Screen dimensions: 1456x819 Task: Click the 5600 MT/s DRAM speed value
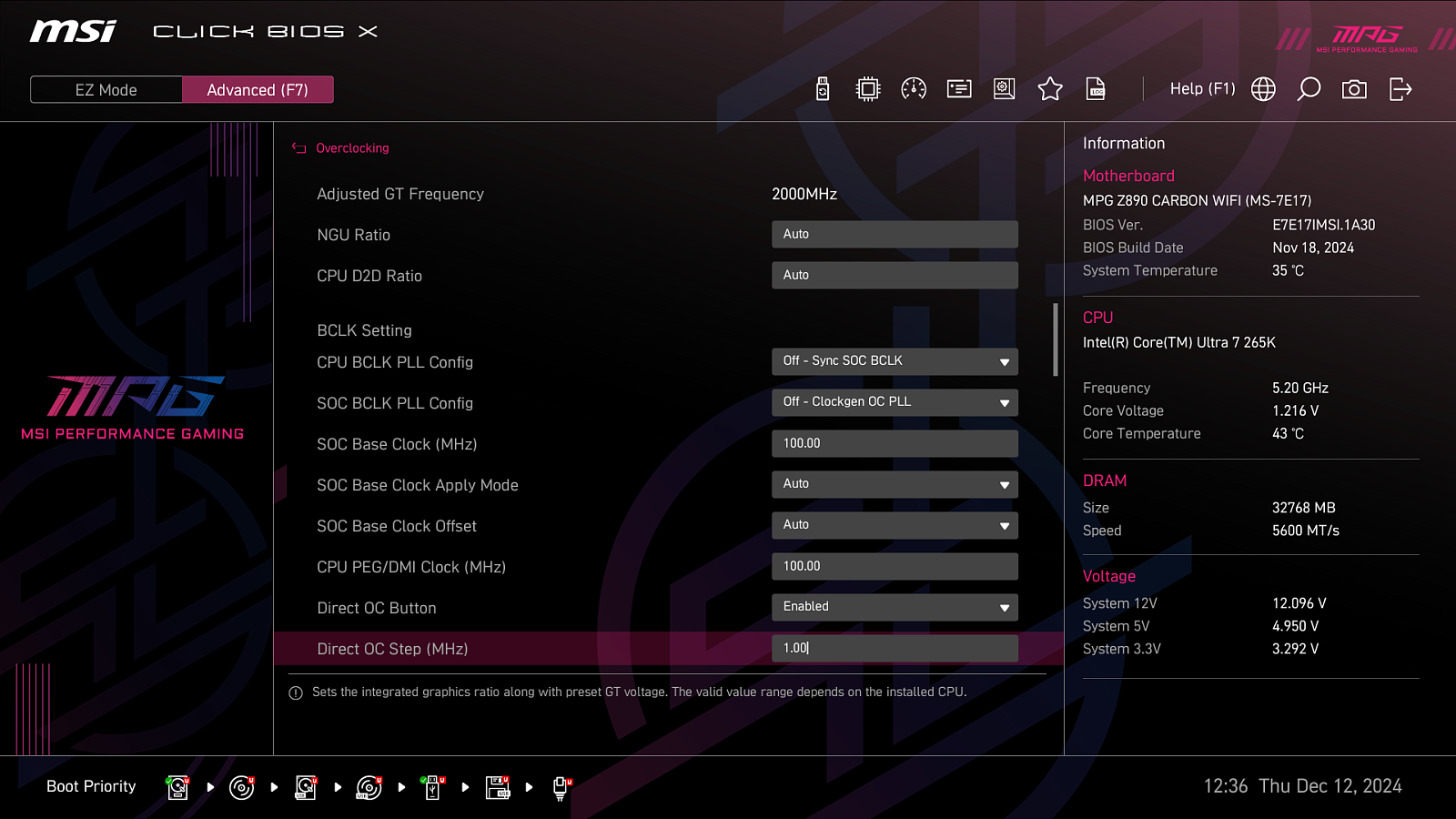tap(1305, 531)
